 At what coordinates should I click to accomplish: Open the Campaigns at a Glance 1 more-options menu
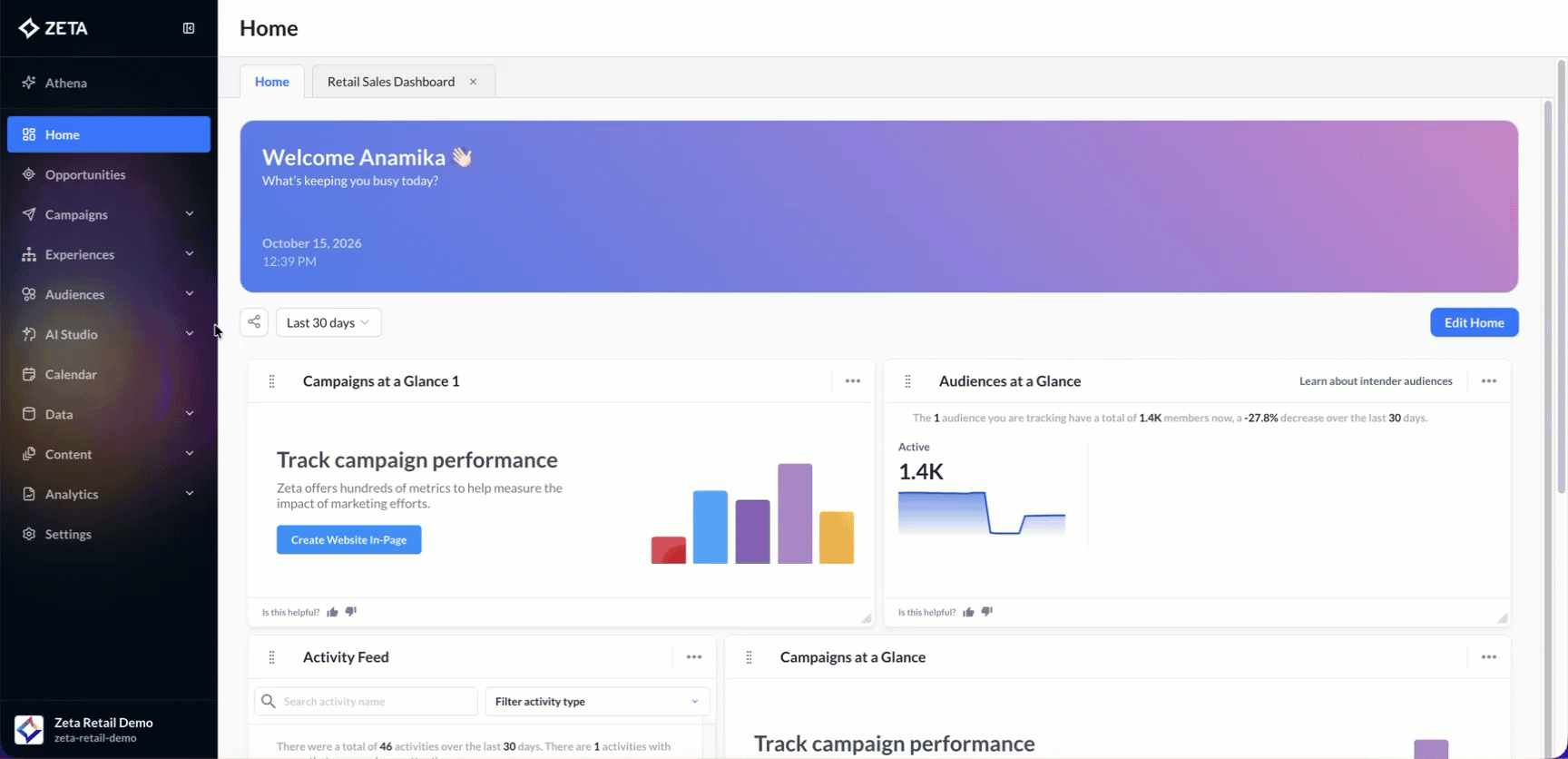click(853, 381)
